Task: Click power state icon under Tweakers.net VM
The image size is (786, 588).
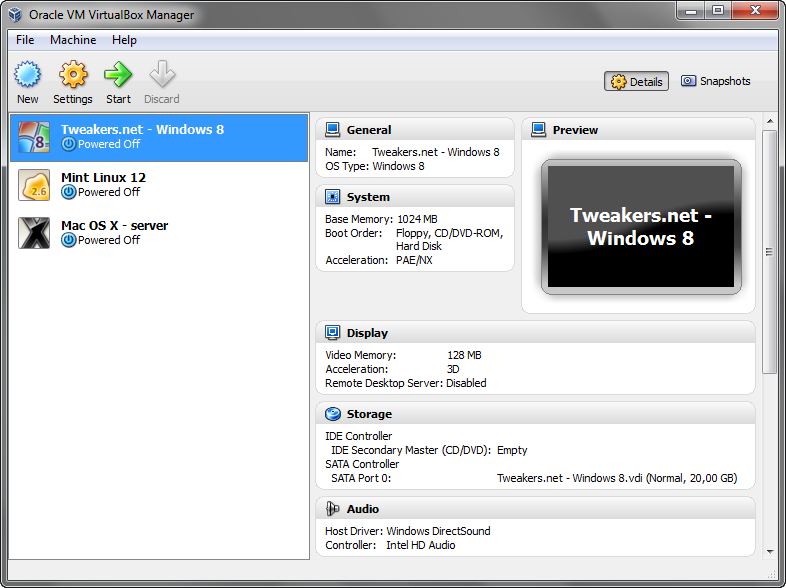Action: tap(69, 144)
